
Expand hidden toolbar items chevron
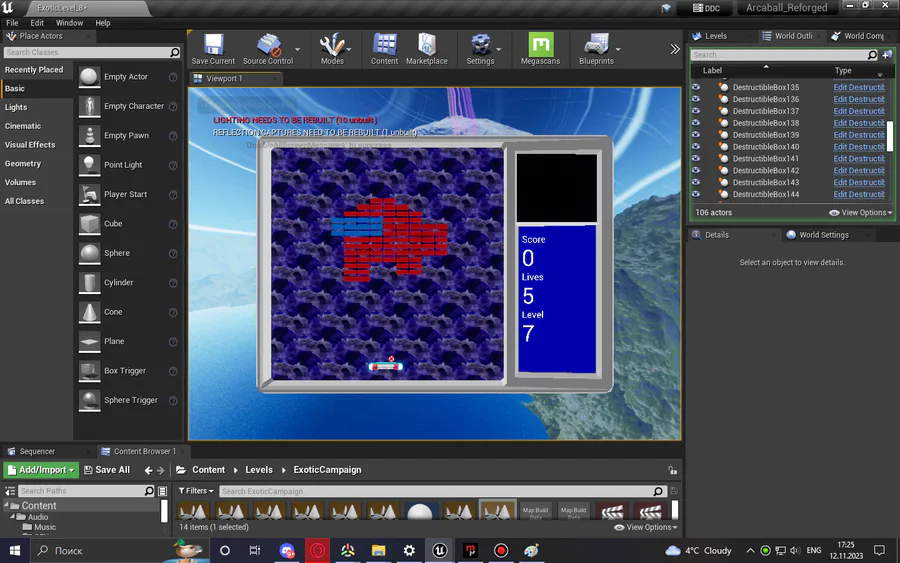coord(675,49)
